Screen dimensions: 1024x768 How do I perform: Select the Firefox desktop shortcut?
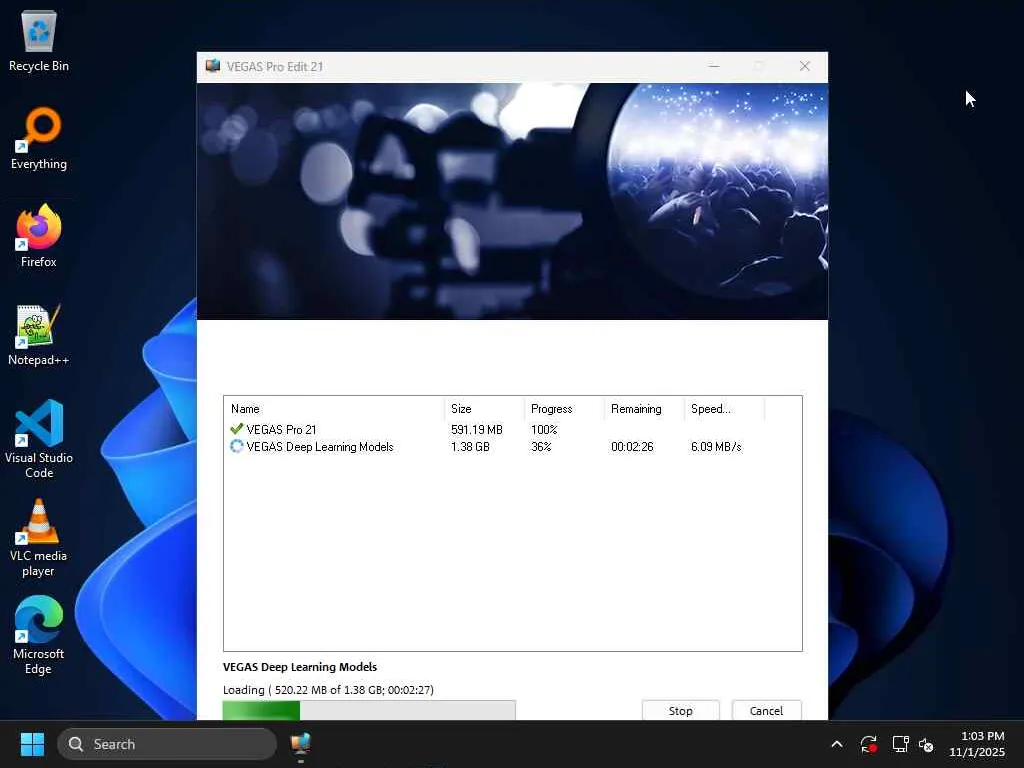pos(39,236)
